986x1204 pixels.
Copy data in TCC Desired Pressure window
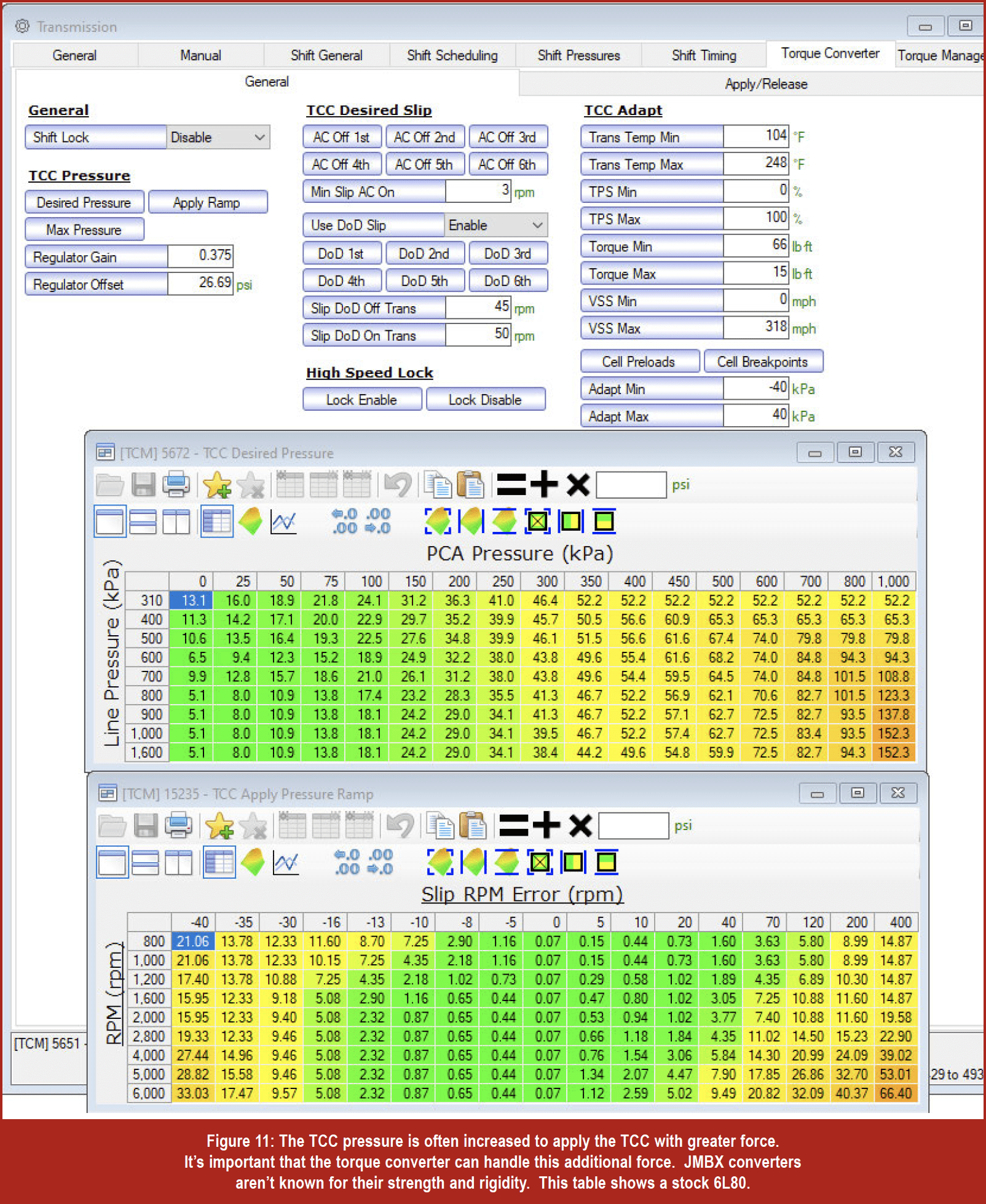tap(438, 485)
